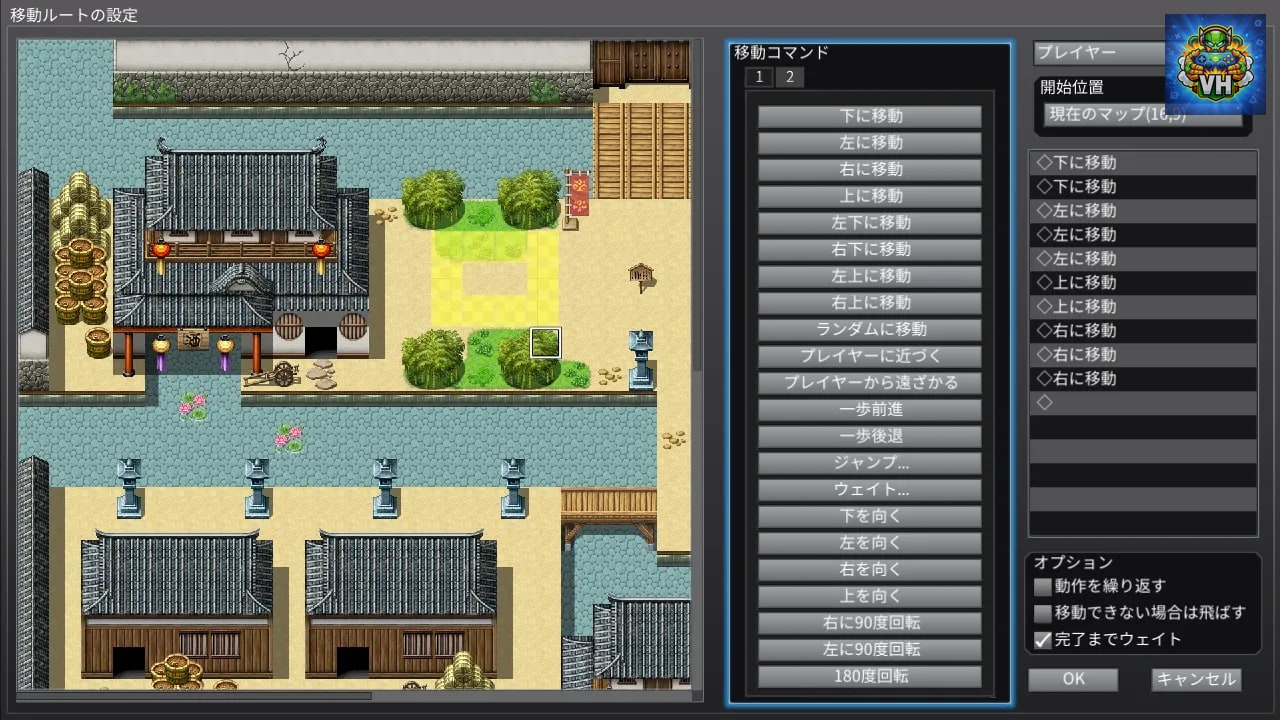1280x720 pixels.
Task: Add 右下に移動 diagonal move command
Action: pos(869,249)
